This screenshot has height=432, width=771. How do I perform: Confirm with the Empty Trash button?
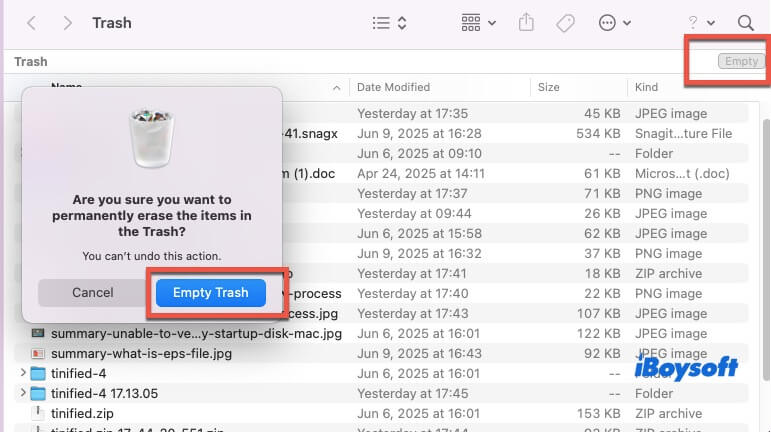click(x=210, y=292)
